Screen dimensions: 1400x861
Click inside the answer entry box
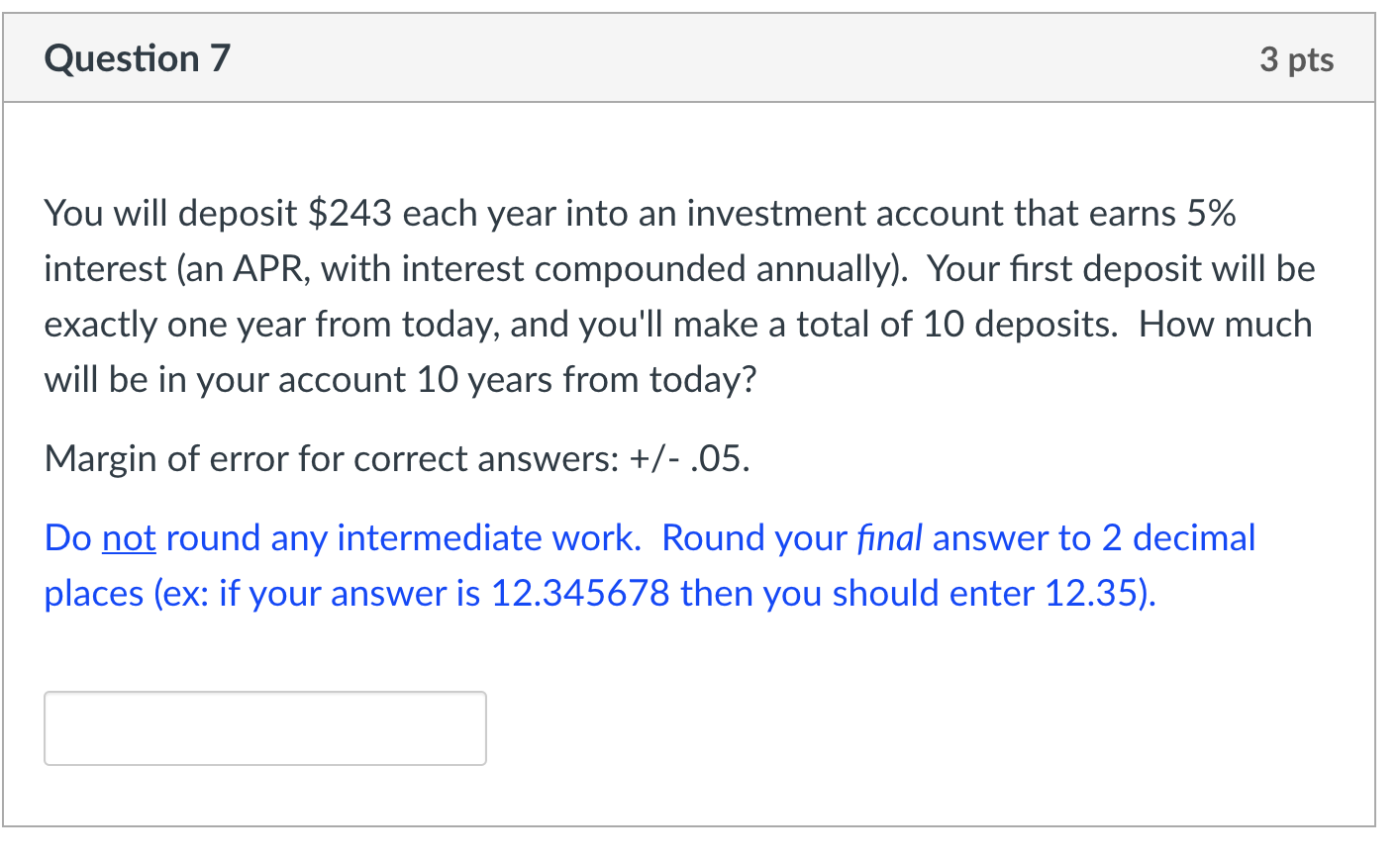263,727
